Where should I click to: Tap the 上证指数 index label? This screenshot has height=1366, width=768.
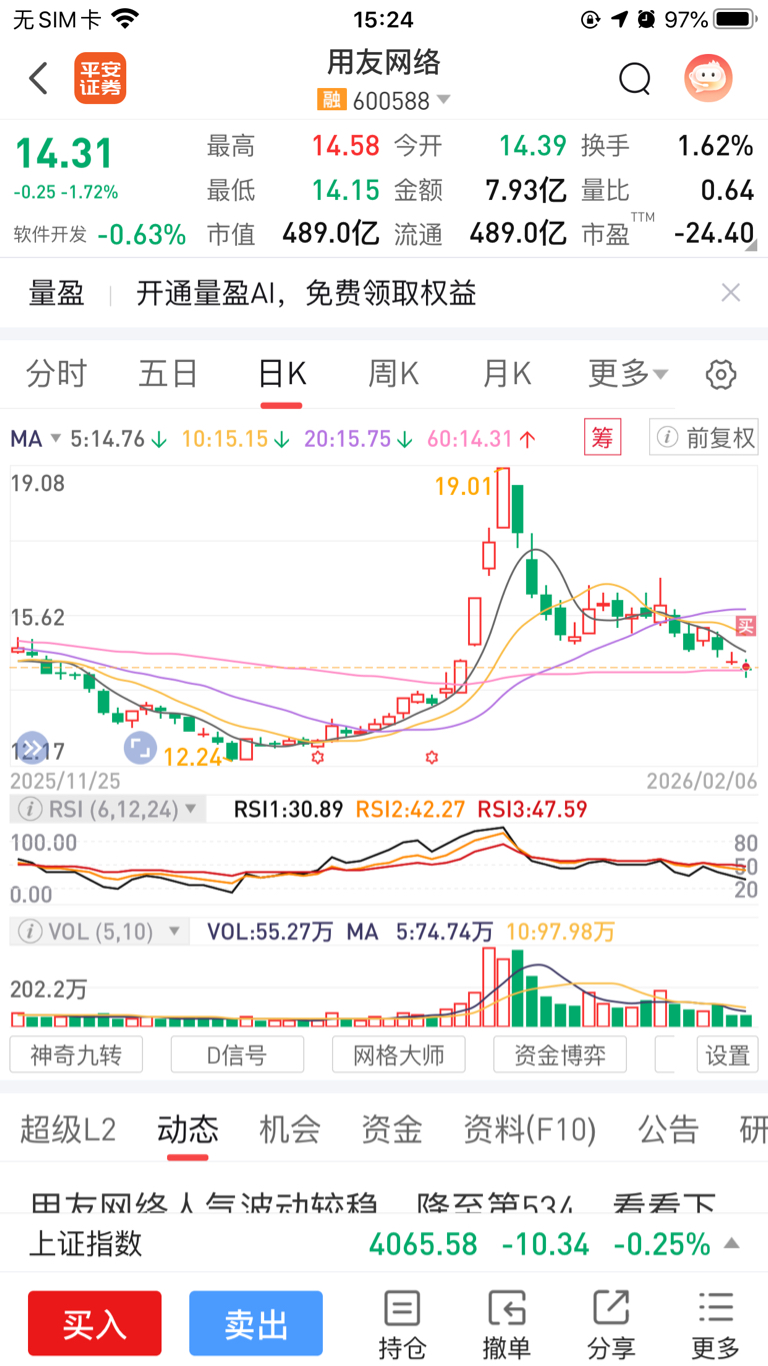(86, 1243)
